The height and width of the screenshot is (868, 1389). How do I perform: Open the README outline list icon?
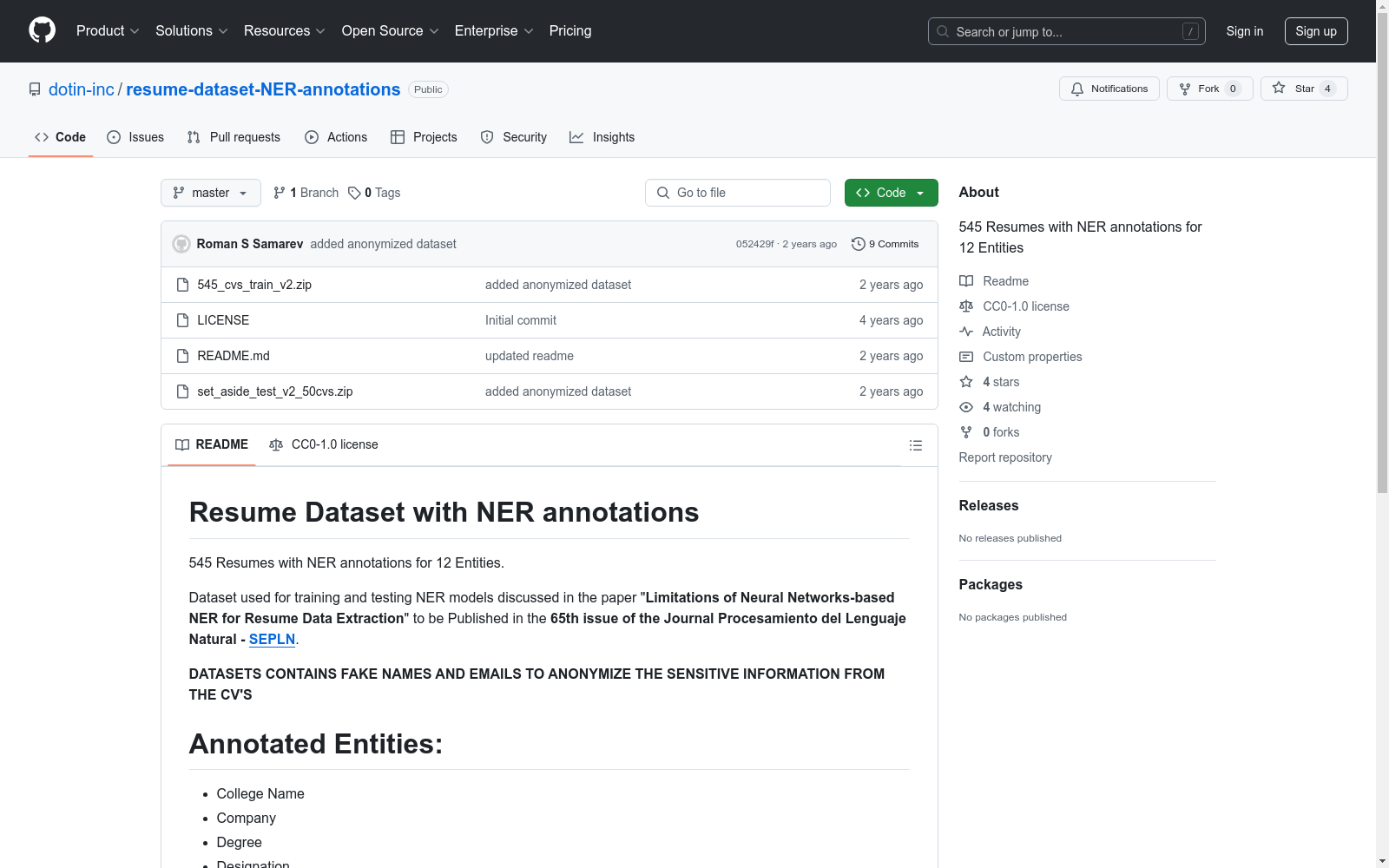(x=915, y=445)
